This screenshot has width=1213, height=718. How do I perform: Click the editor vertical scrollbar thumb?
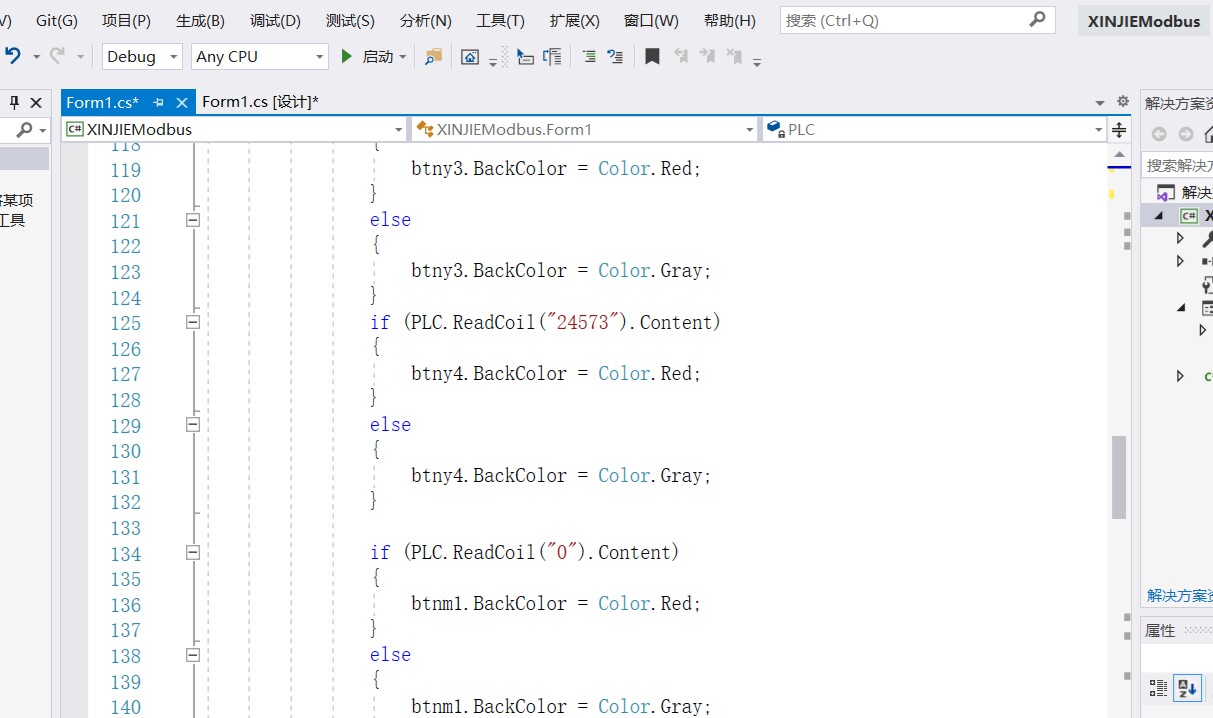point(1119,477)
